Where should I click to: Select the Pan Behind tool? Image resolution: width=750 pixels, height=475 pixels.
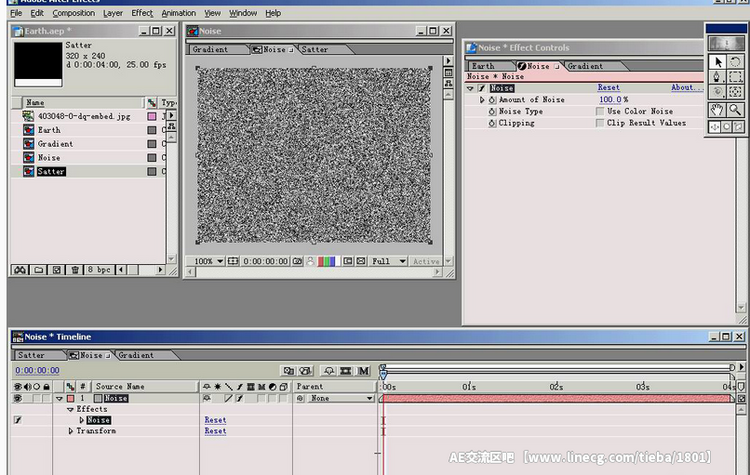[x=735, y=92]
